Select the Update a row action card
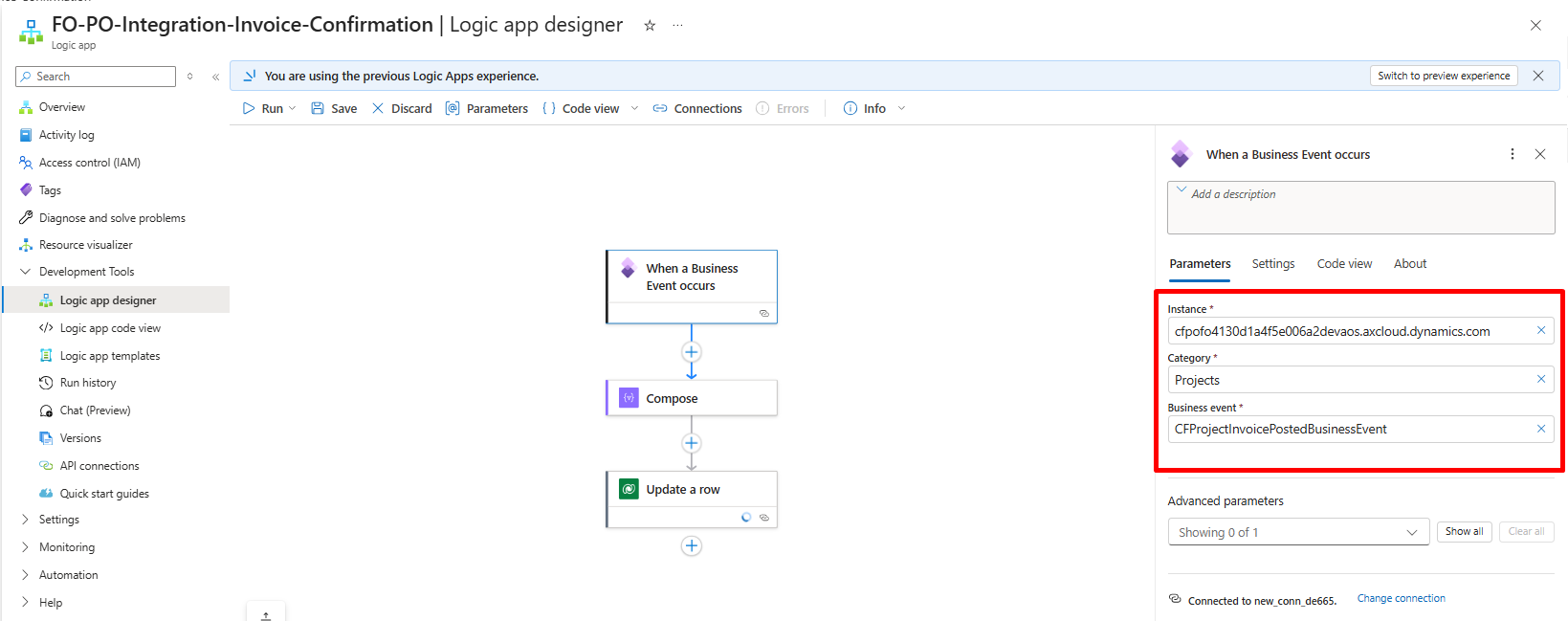This screenshot has width=1568, height=621. point(692,499)
